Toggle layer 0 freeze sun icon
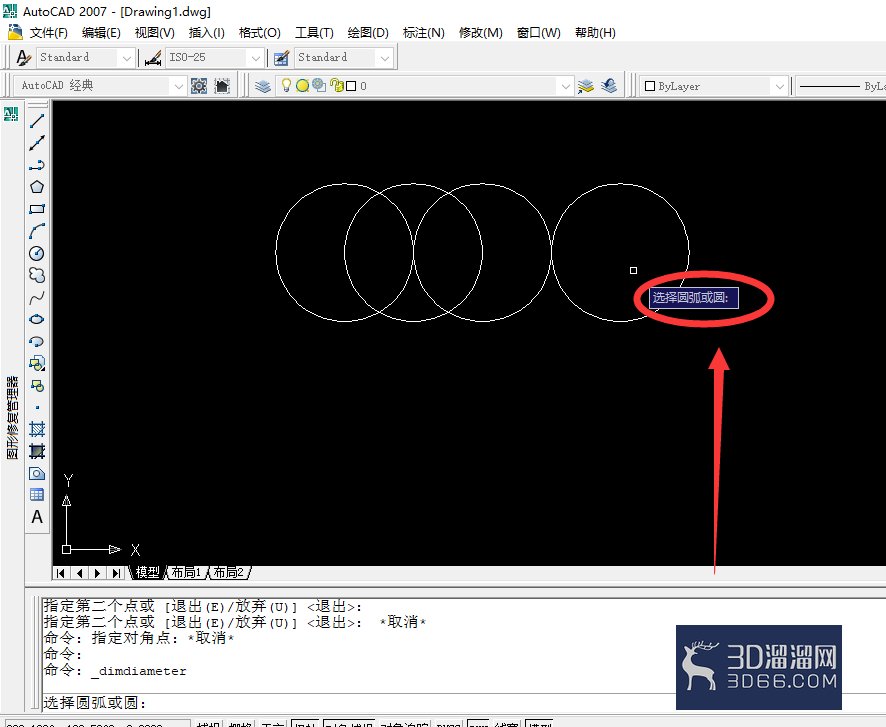Image resolution: width=886 pixels, height=727 pixels. point(303,86)
